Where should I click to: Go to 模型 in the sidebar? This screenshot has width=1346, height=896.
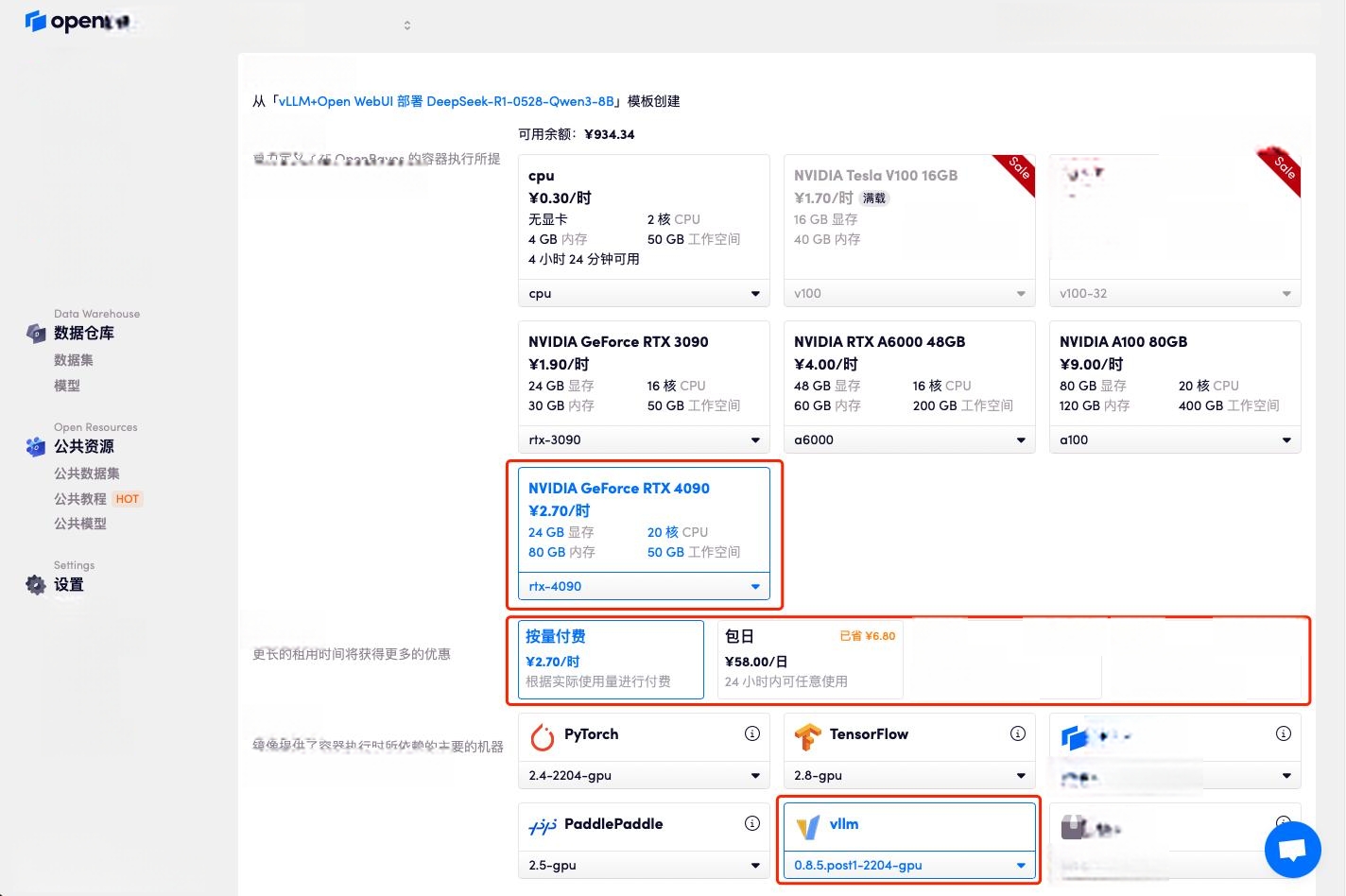click(67, 386)
